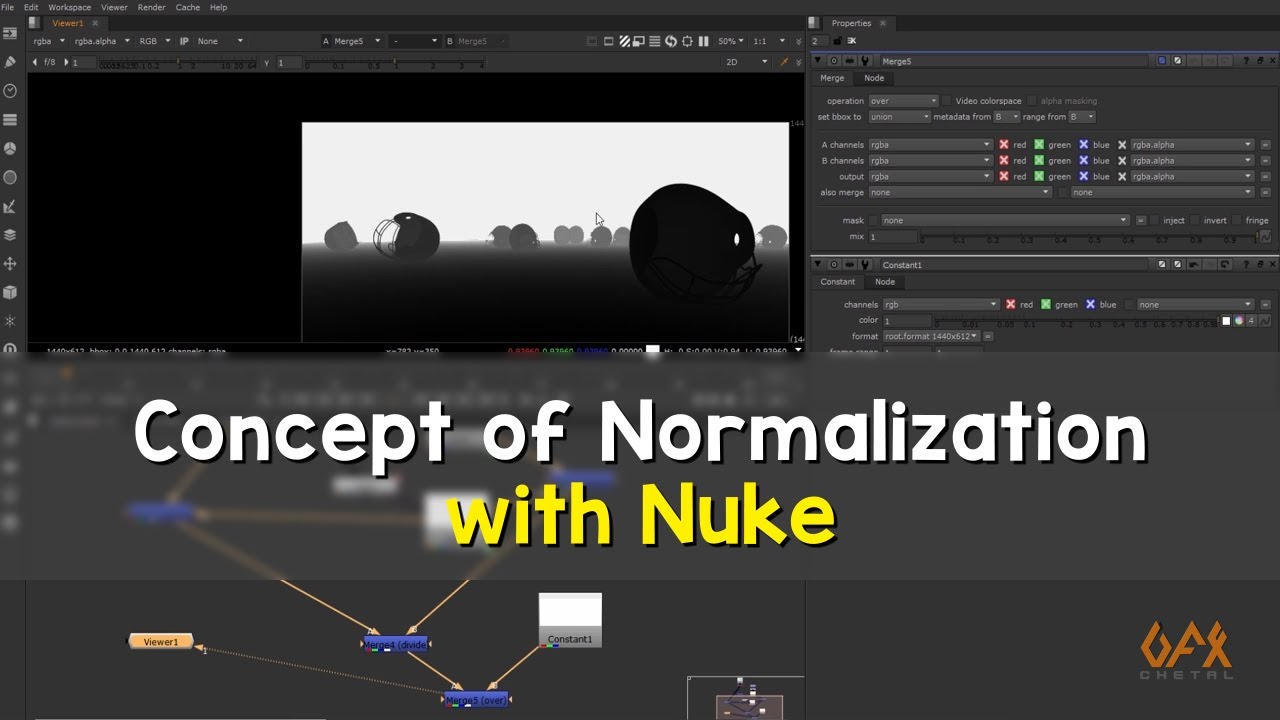Open the viewer zoom 50% dropdown

pos(731,41)
